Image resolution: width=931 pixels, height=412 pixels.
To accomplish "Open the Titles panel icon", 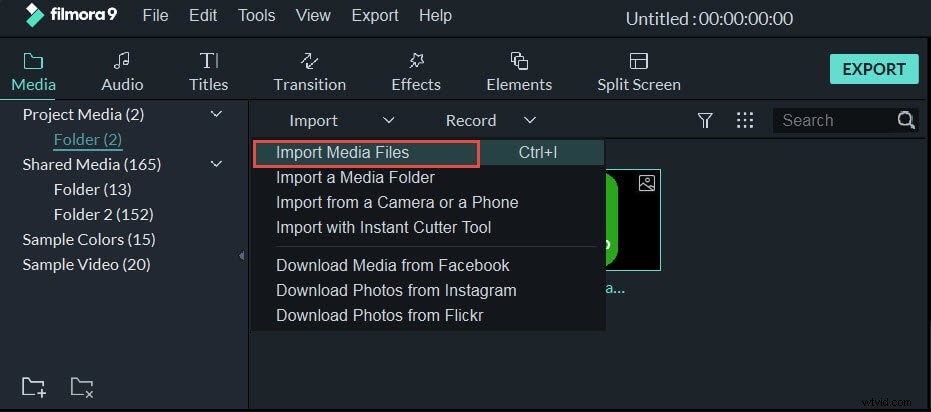I will 208,61.
